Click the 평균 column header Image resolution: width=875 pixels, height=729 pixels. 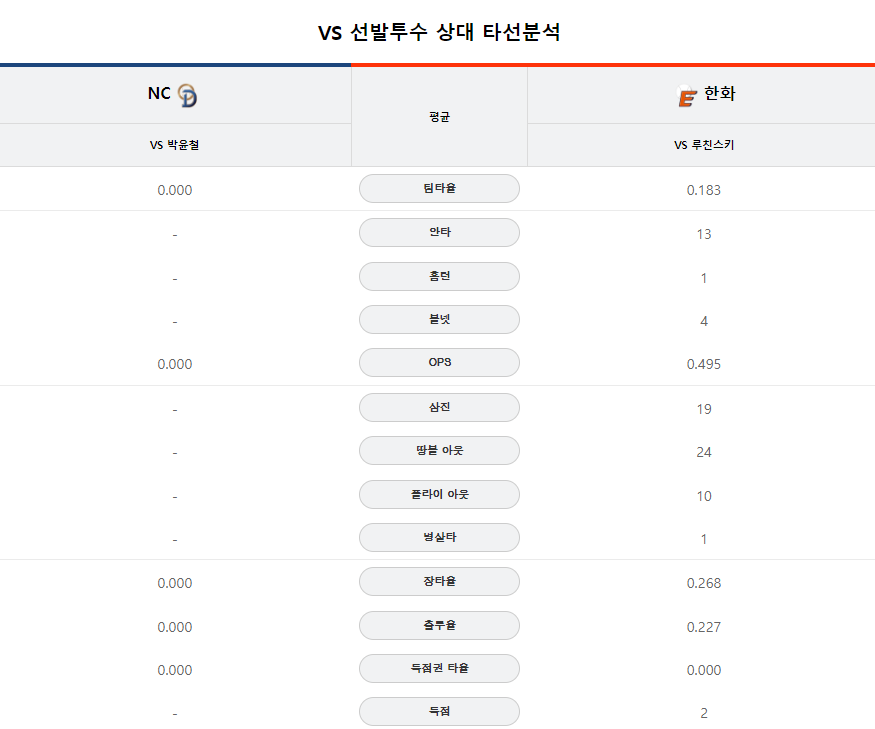point(439,117)
